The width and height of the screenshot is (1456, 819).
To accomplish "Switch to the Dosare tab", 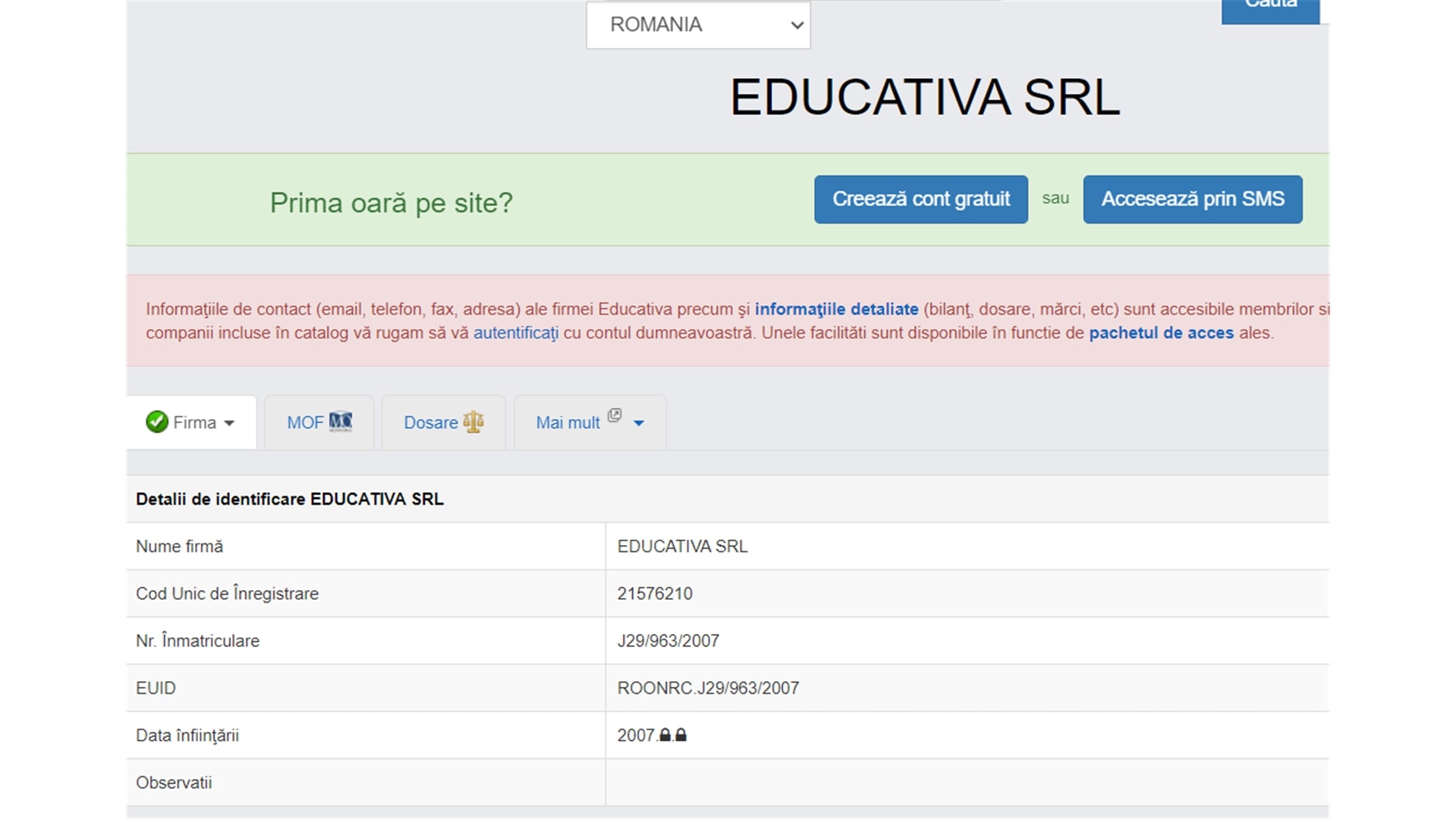I will click(x=443, y=422).
